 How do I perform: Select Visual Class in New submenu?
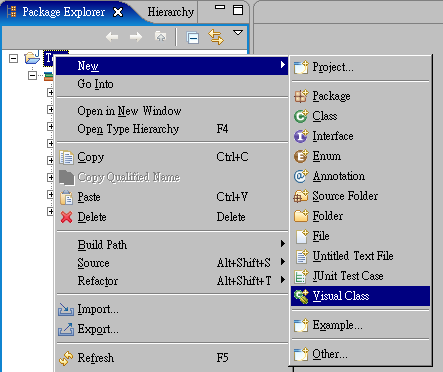(x=361, y=296)
